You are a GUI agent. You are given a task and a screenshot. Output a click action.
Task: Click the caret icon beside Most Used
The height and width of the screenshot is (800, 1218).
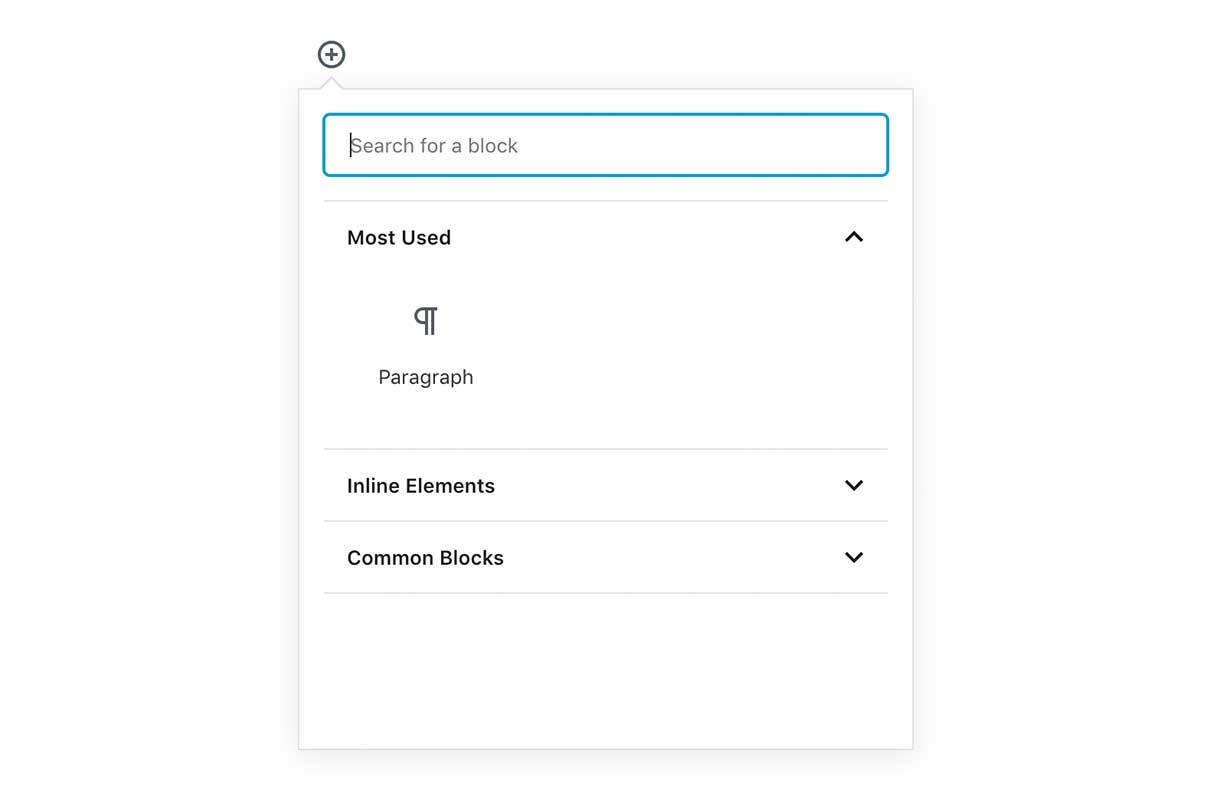pyautogui.click(x=854, y=237)
